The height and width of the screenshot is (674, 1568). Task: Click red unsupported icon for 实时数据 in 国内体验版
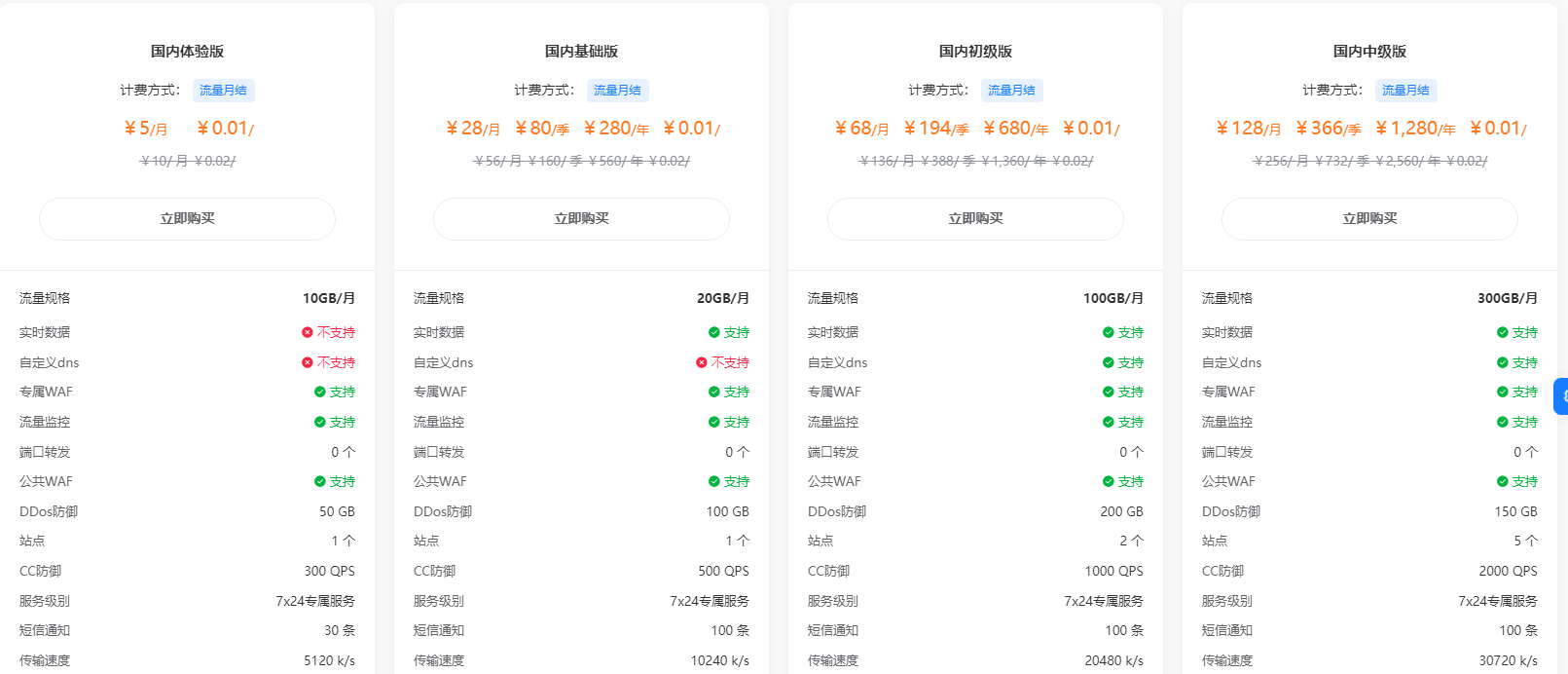coord(308,332)
